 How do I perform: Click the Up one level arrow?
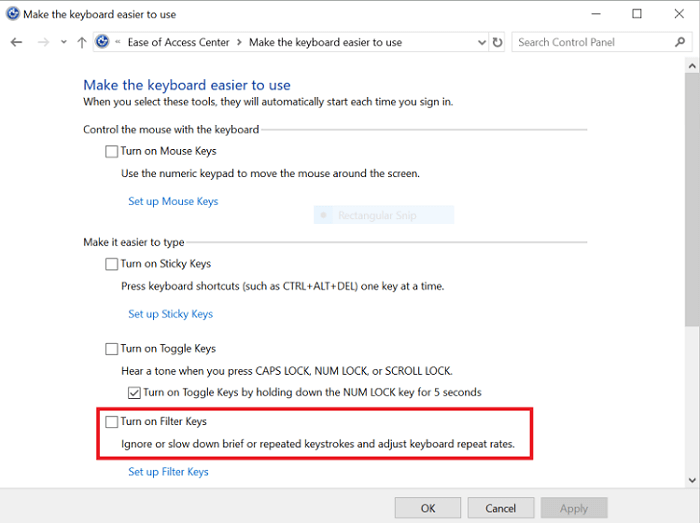tap(82, 42)
